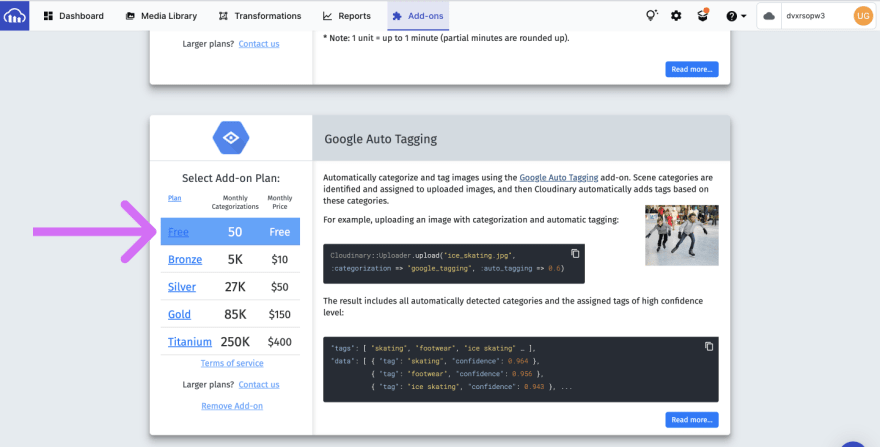Open settings via the gear icon
Screen dimensions: 880x447
click(x=676, y=16)
